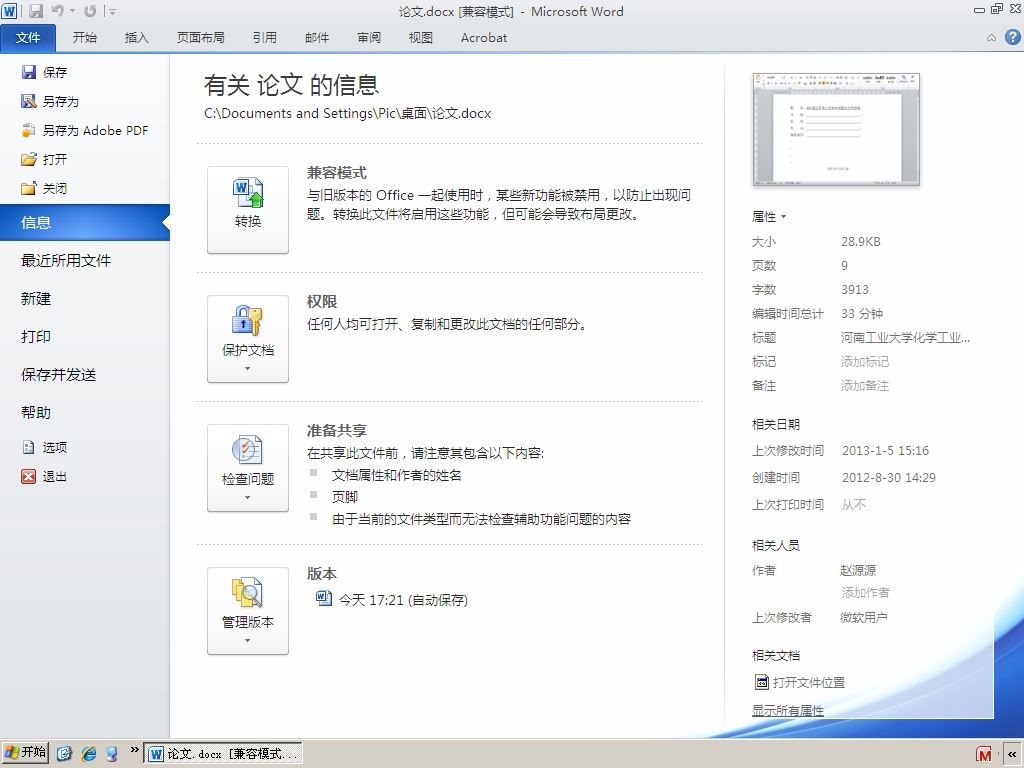
Task: Open the 检查问题 dropdown button
Action: coord(248,468)
